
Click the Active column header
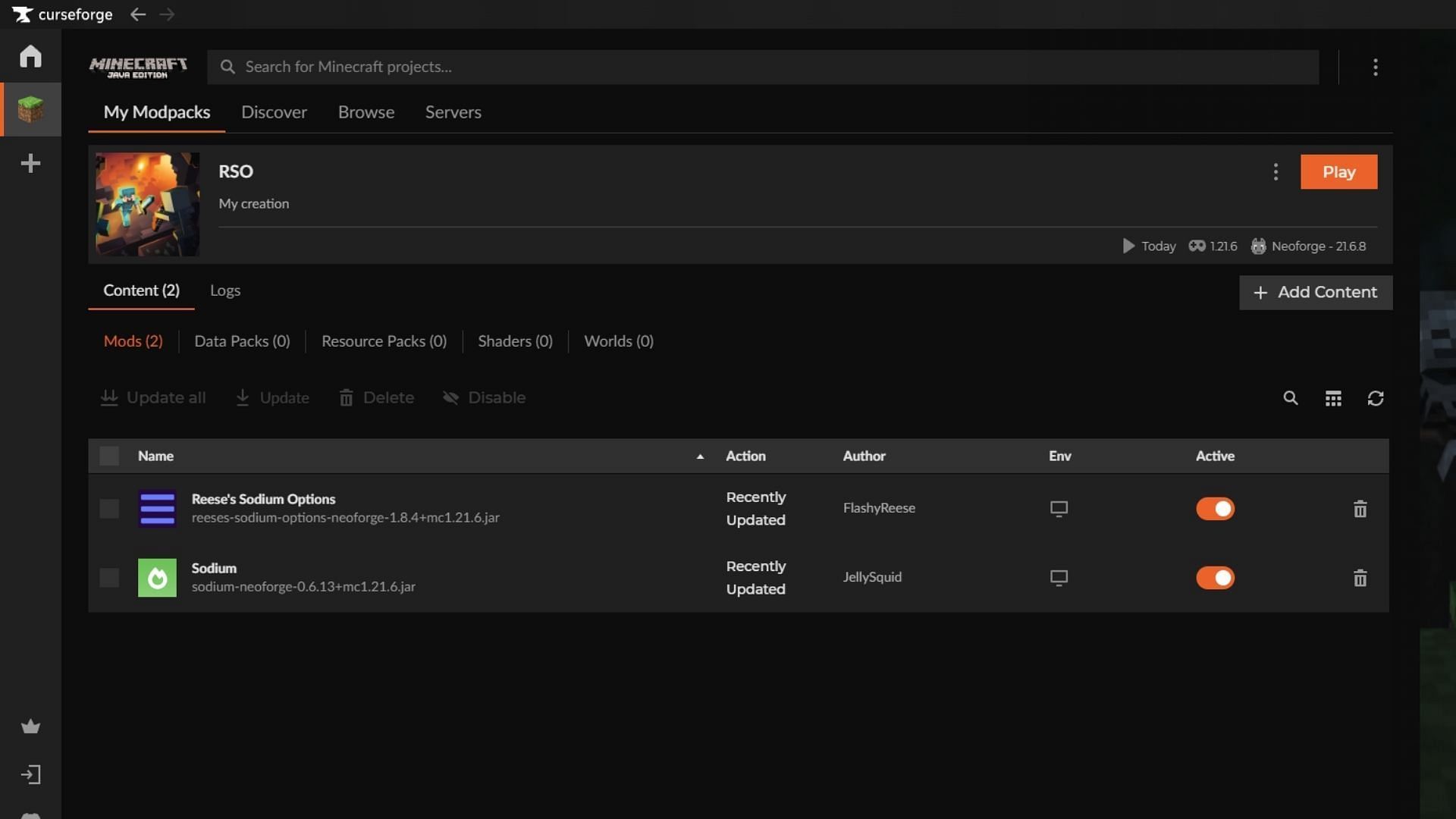point(1215,456)
